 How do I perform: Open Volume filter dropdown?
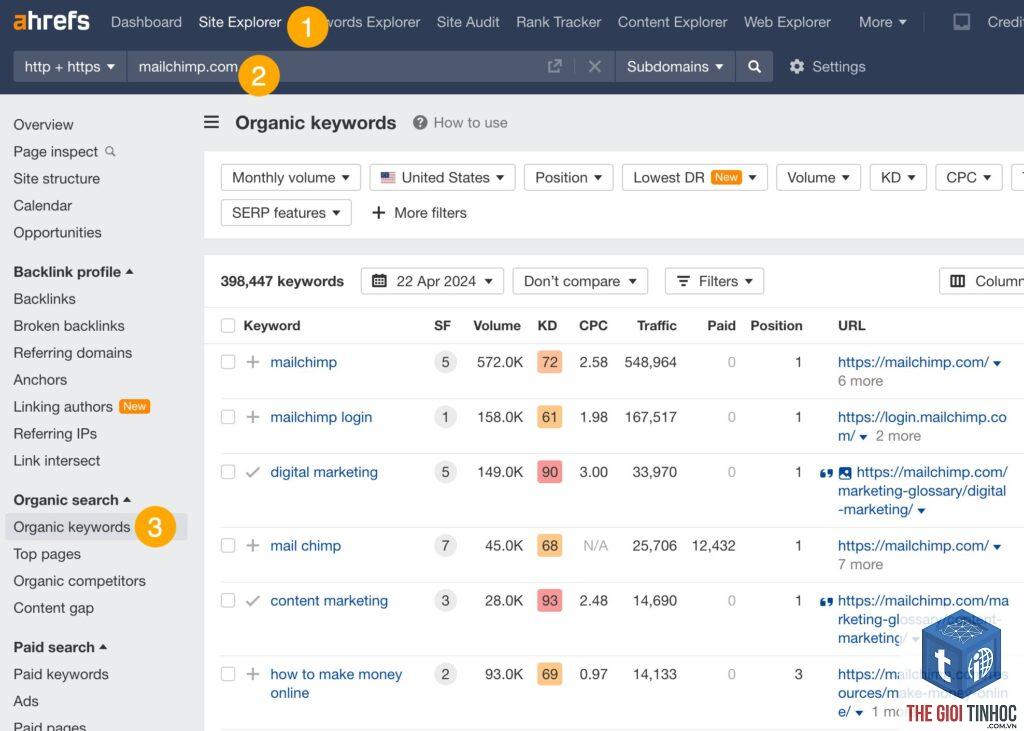click(818, 178)
